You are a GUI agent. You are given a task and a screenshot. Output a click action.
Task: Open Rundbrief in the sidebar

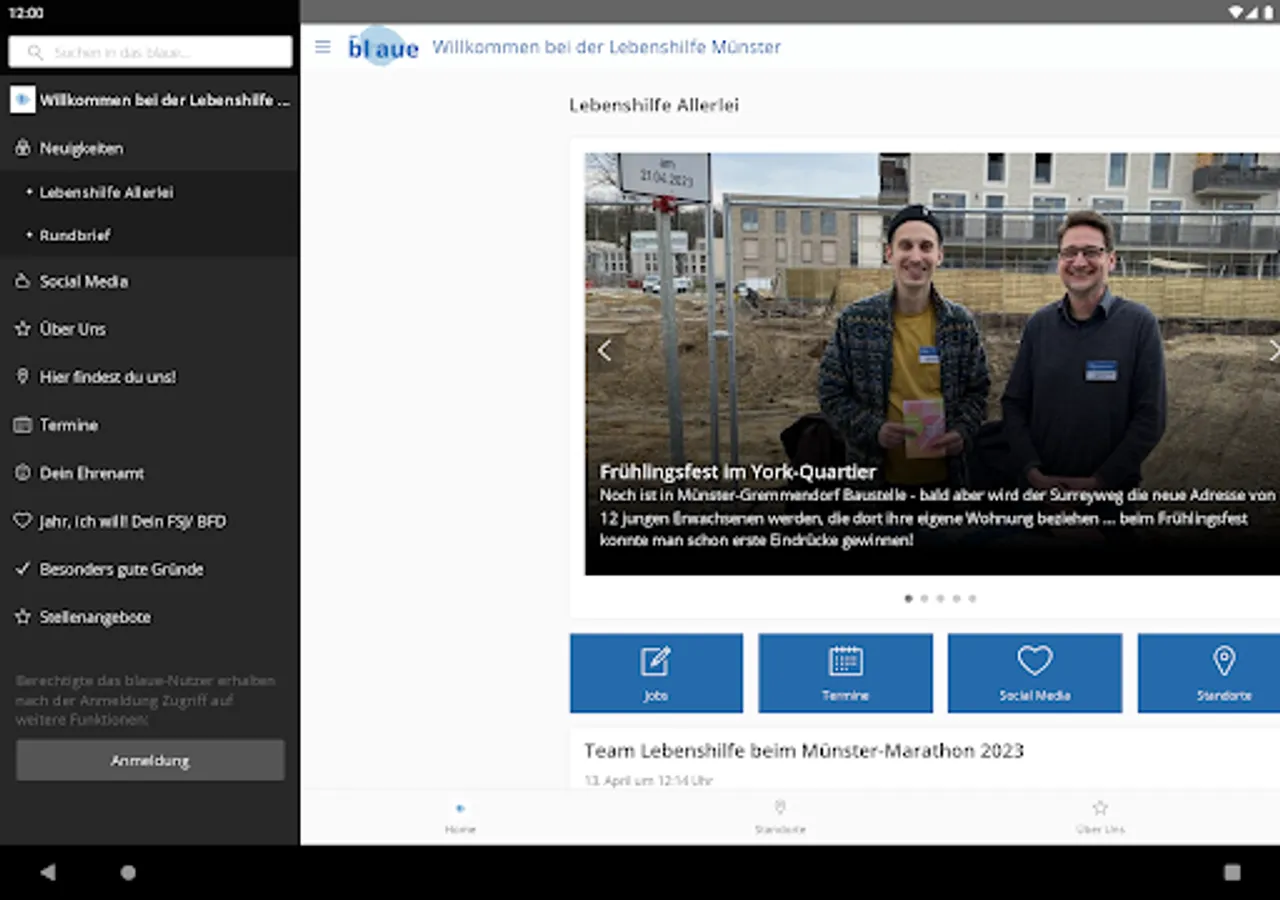click(150, 235)
